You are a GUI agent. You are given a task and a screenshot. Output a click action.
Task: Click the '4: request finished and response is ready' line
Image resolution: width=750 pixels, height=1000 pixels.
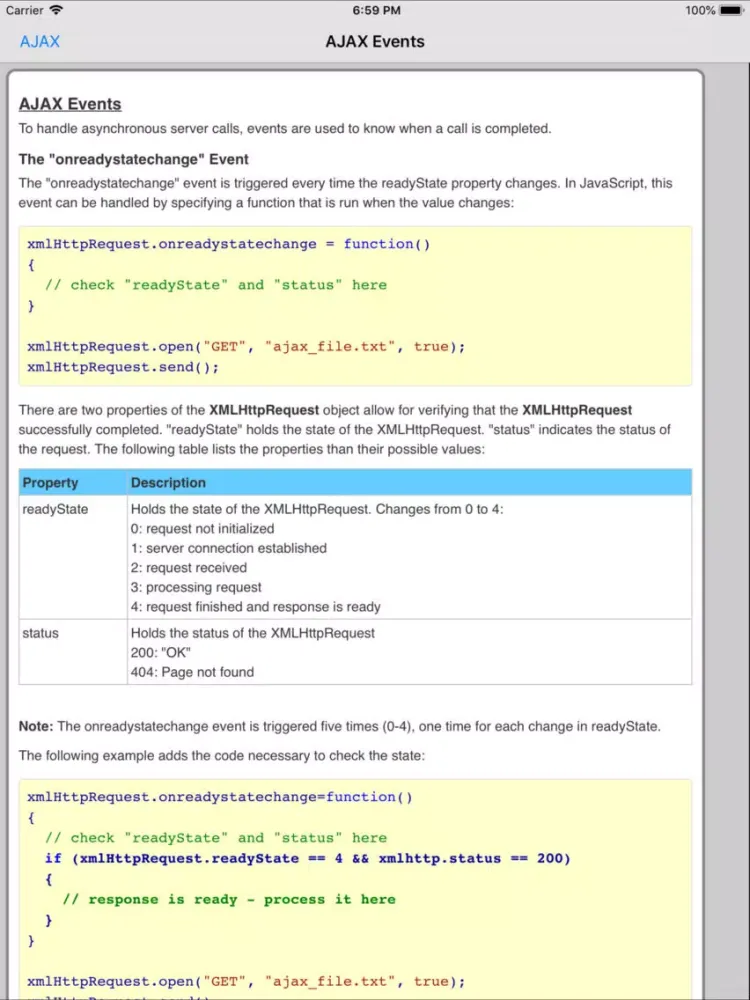click(256, 606)
